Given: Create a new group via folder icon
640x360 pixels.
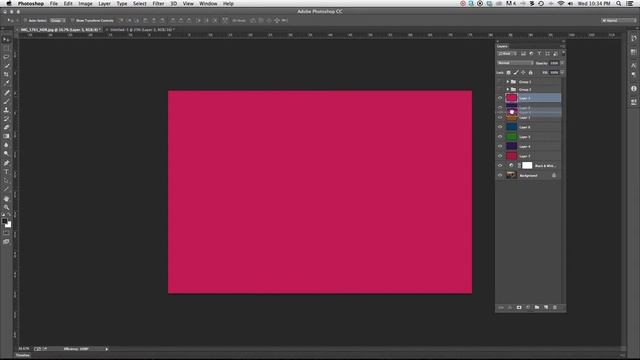Looking at the screenshot, I should pos(537,307).
